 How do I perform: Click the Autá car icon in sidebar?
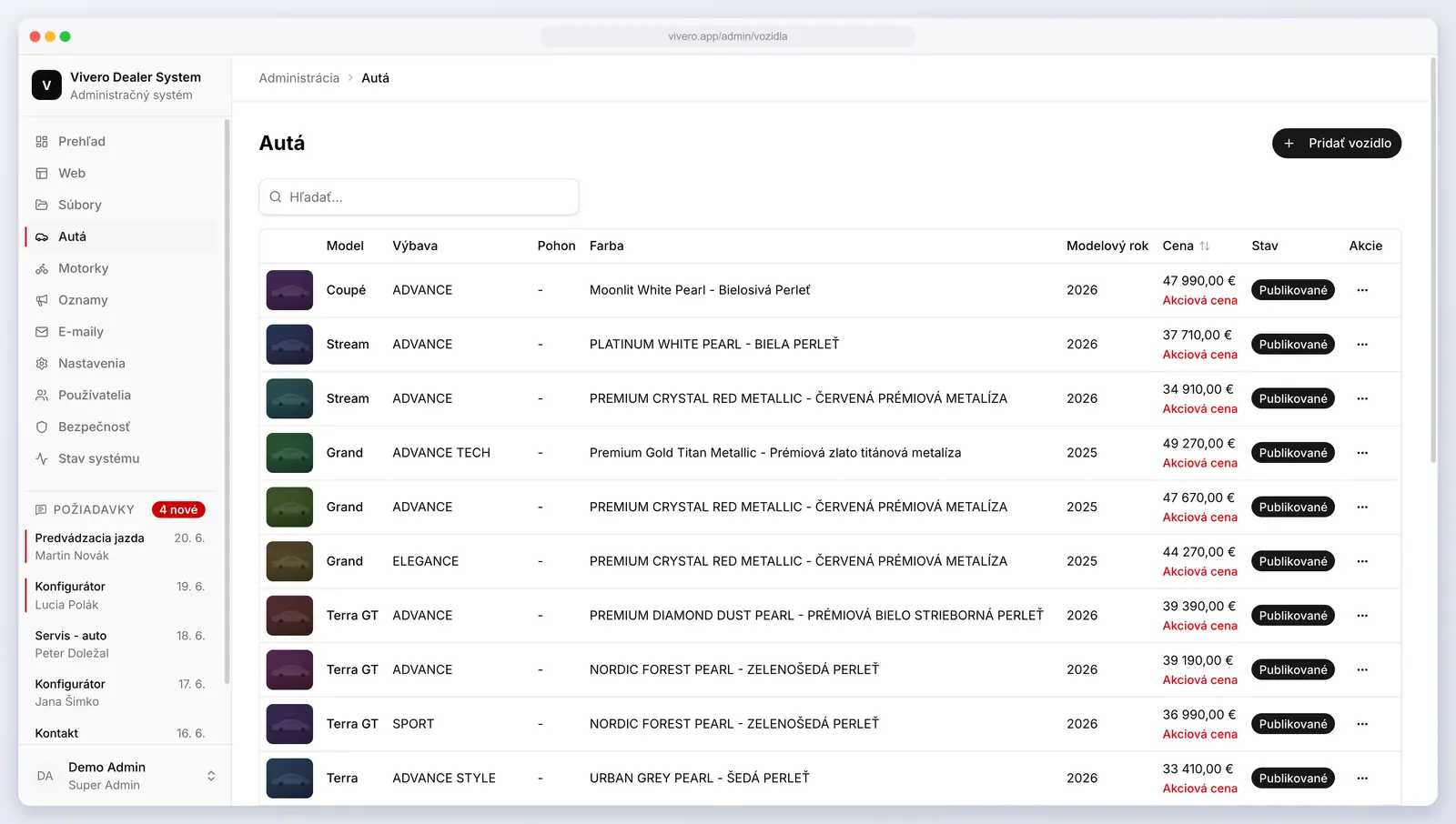42,237
